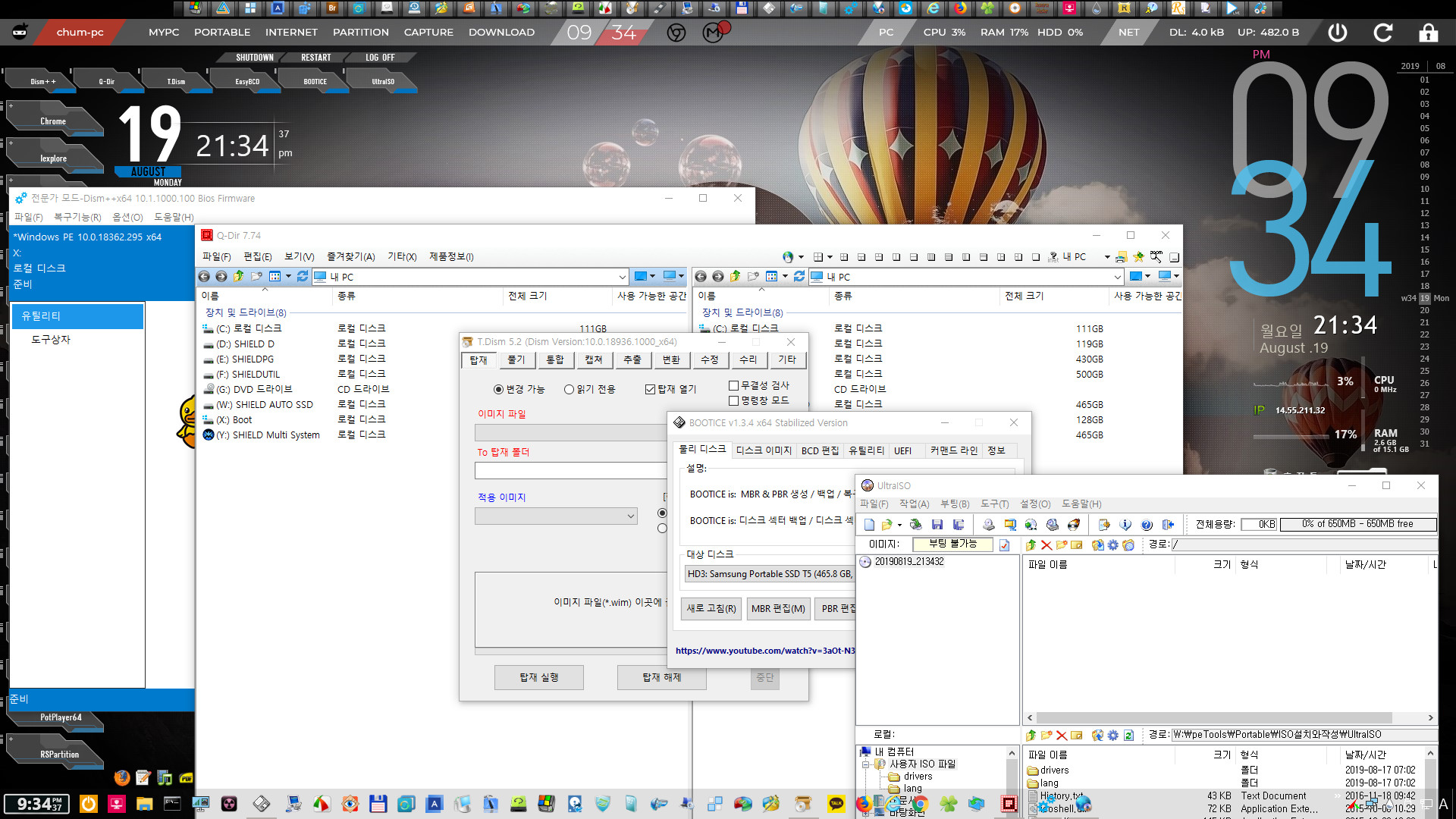Launch EasyBCD shortcut tab
Screen dimensions: 1456x819
point(247,81)
